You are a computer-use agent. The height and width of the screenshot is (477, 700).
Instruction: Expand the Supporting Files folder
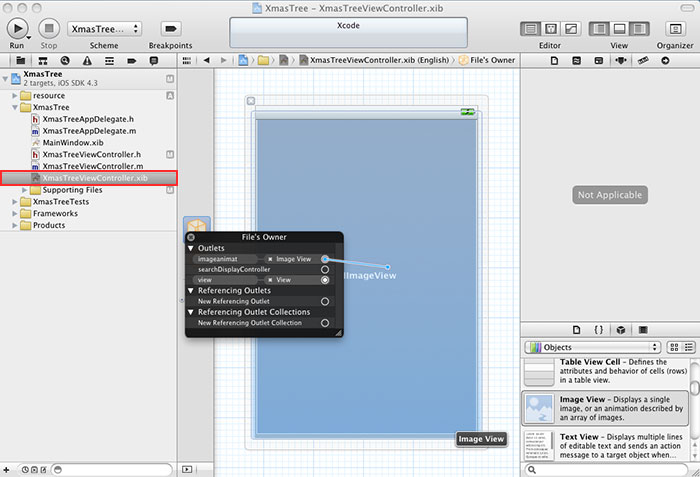[25, 190]
